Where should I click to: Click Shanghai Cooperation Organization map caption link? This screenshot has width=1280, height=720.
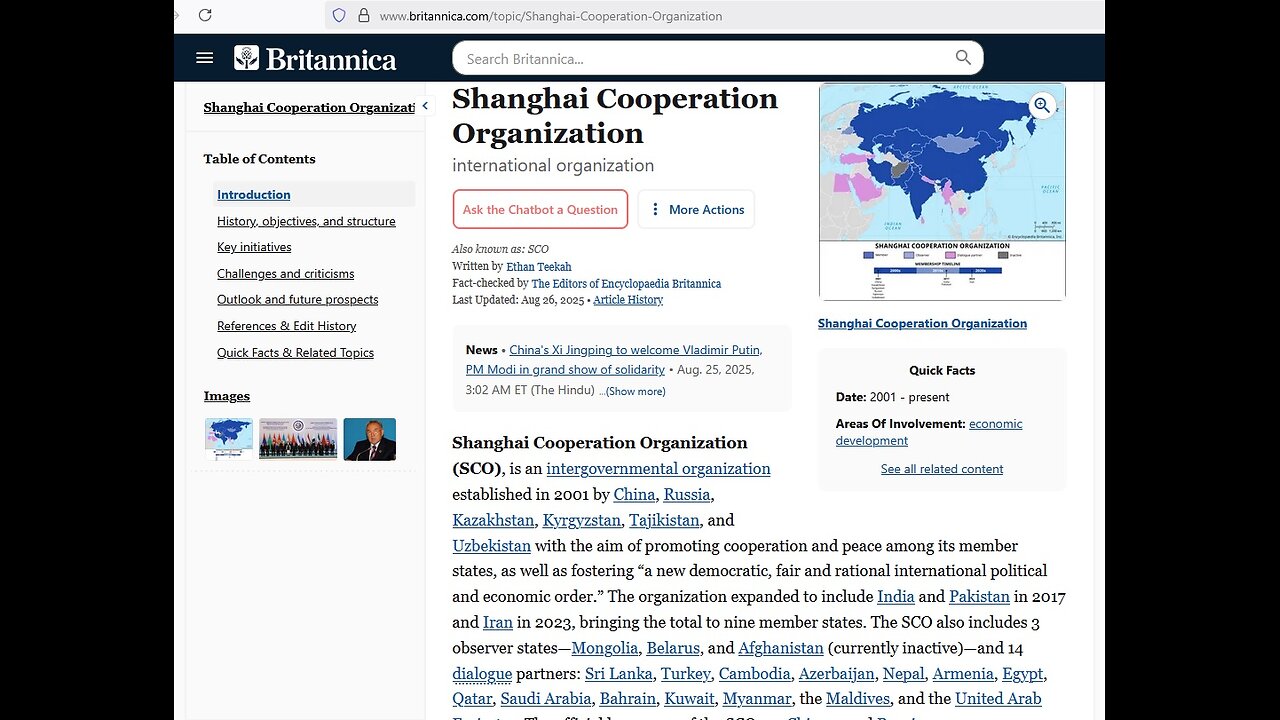click(922, 323)
